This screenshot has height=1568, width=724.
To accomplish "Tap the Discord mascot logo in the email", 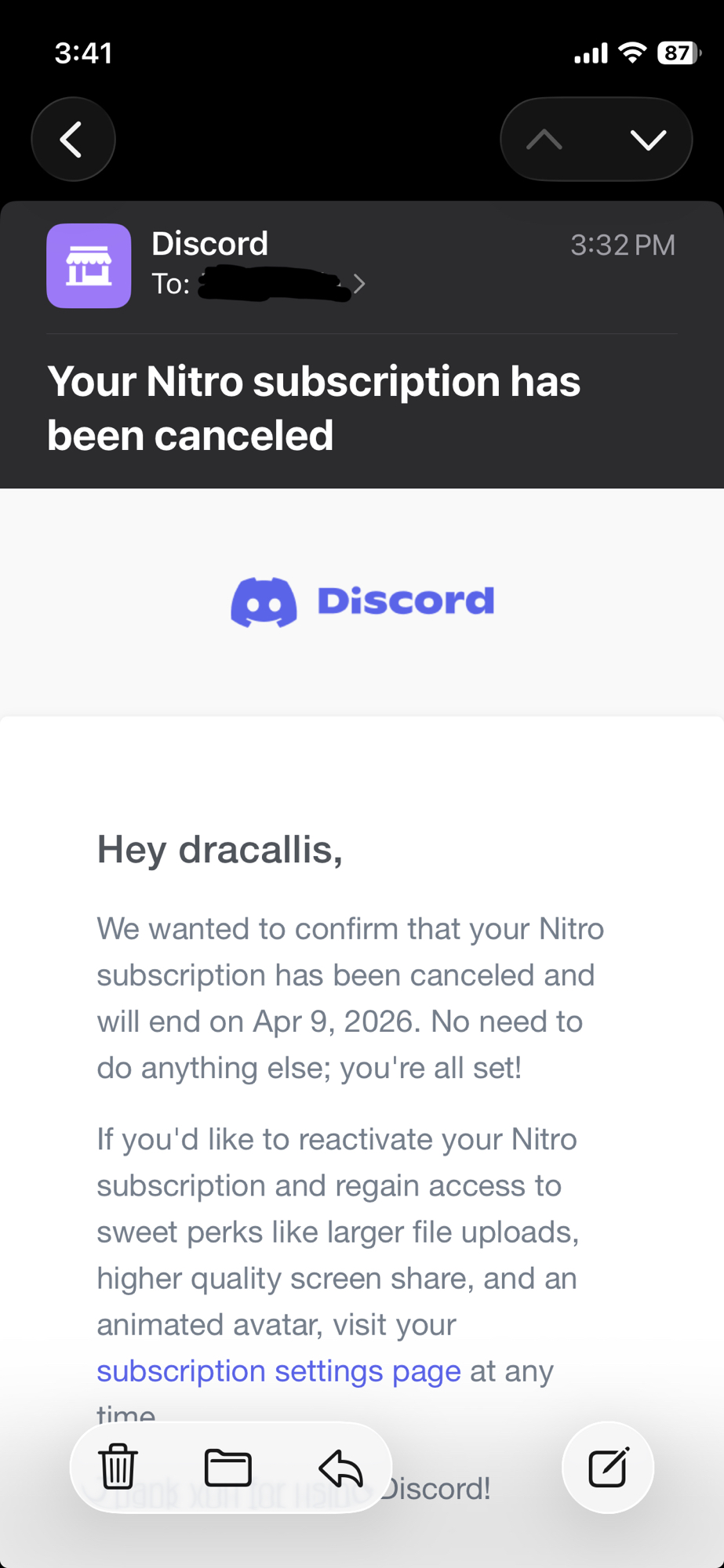I will coord(264,602).
